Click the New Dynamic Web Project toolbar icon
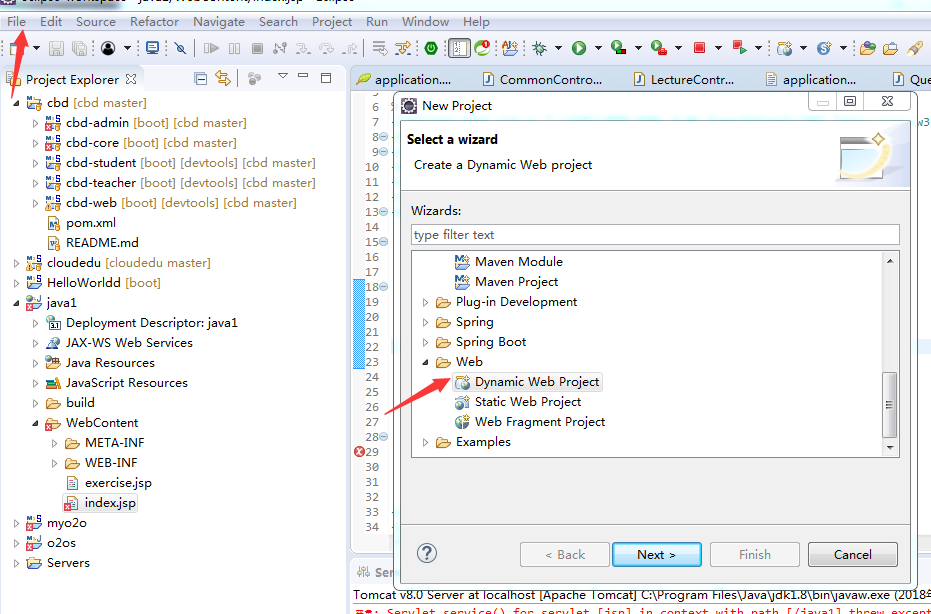Image resolution: width=931 pixels, height=614 pixels. coord(785,48)
